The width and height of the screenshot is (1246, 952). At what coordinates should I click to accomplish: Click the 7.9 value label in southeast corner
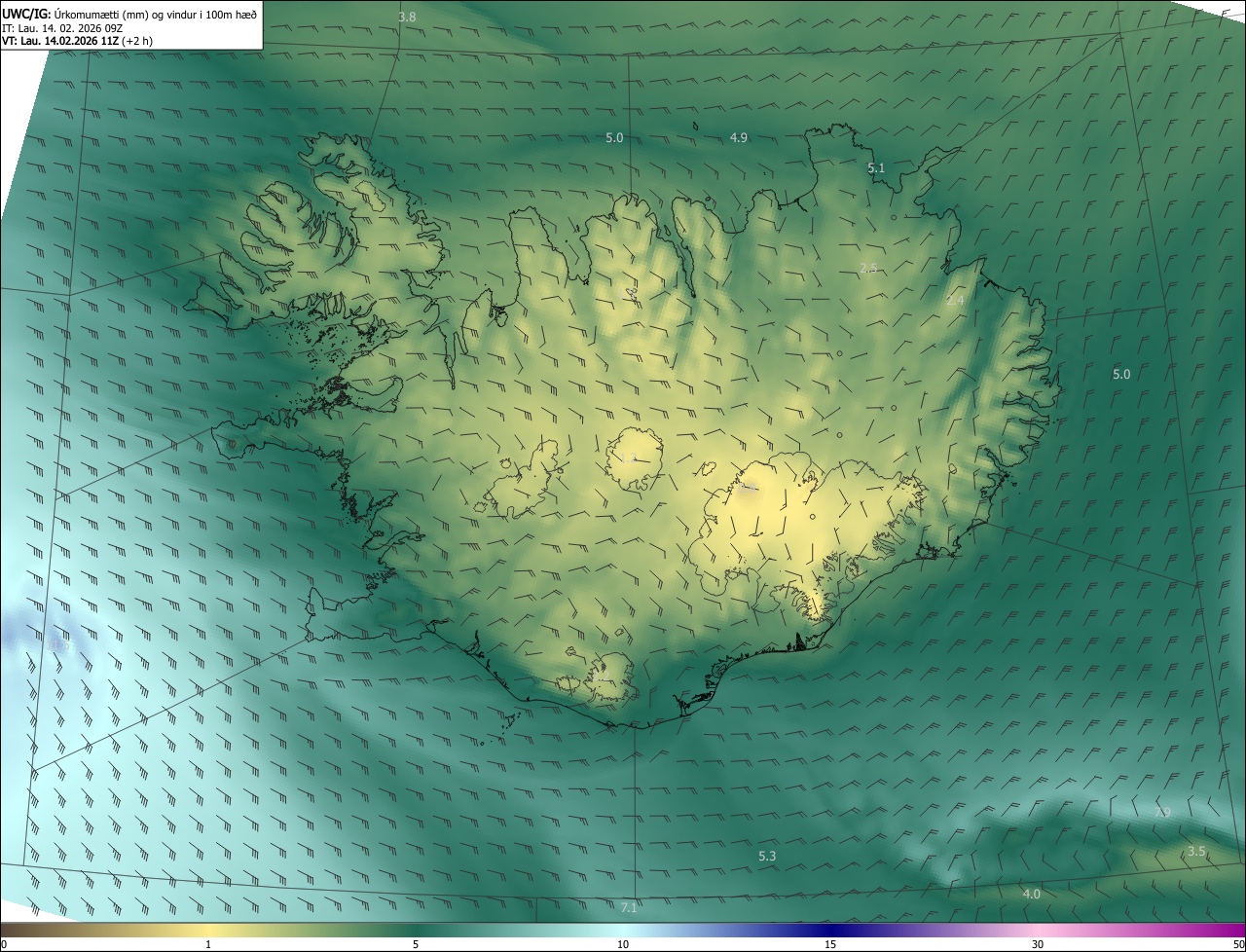click(x=1161, y=813)
